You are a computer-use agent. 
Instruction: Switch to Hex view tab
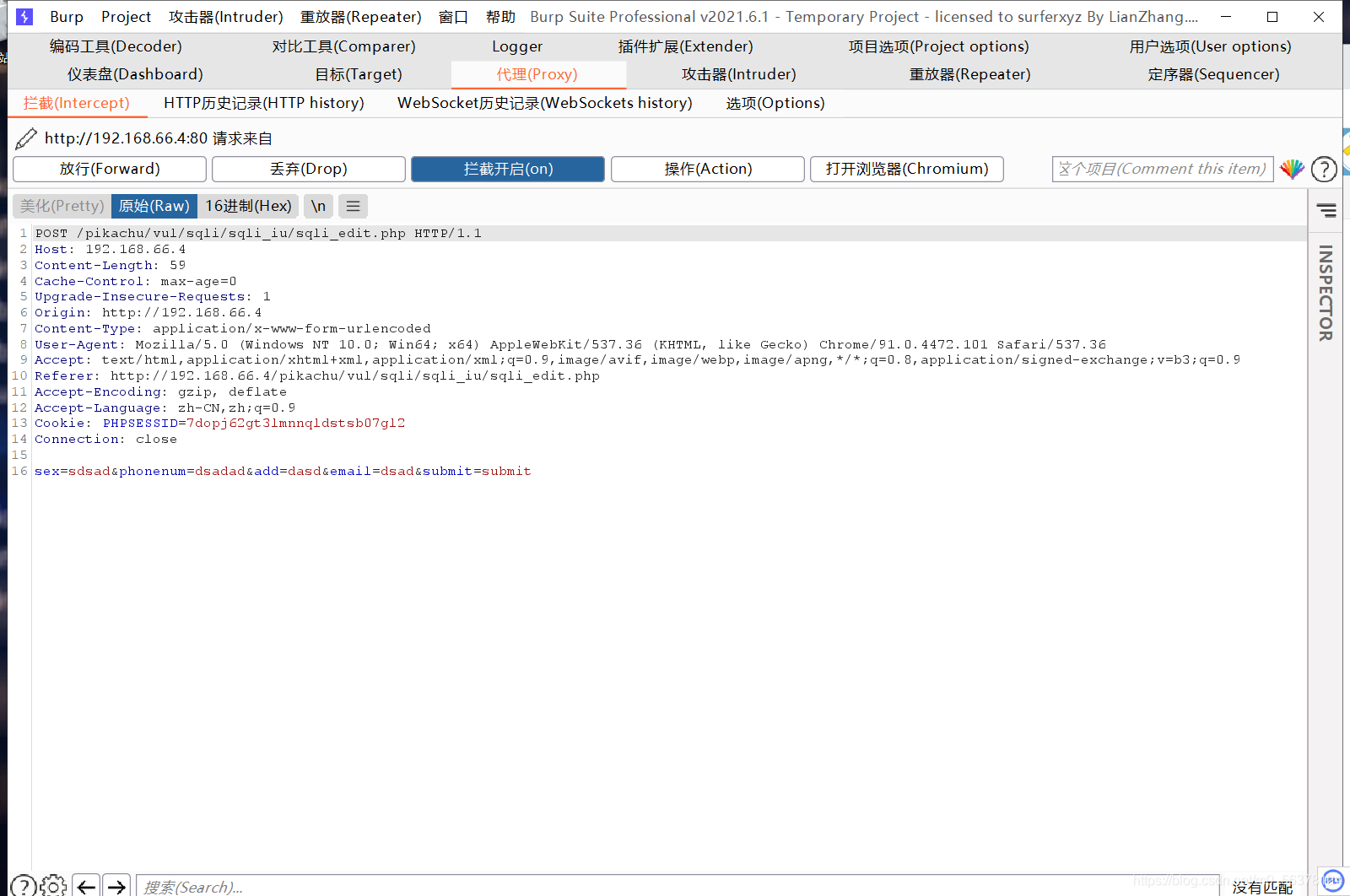[x=248, y=206]
